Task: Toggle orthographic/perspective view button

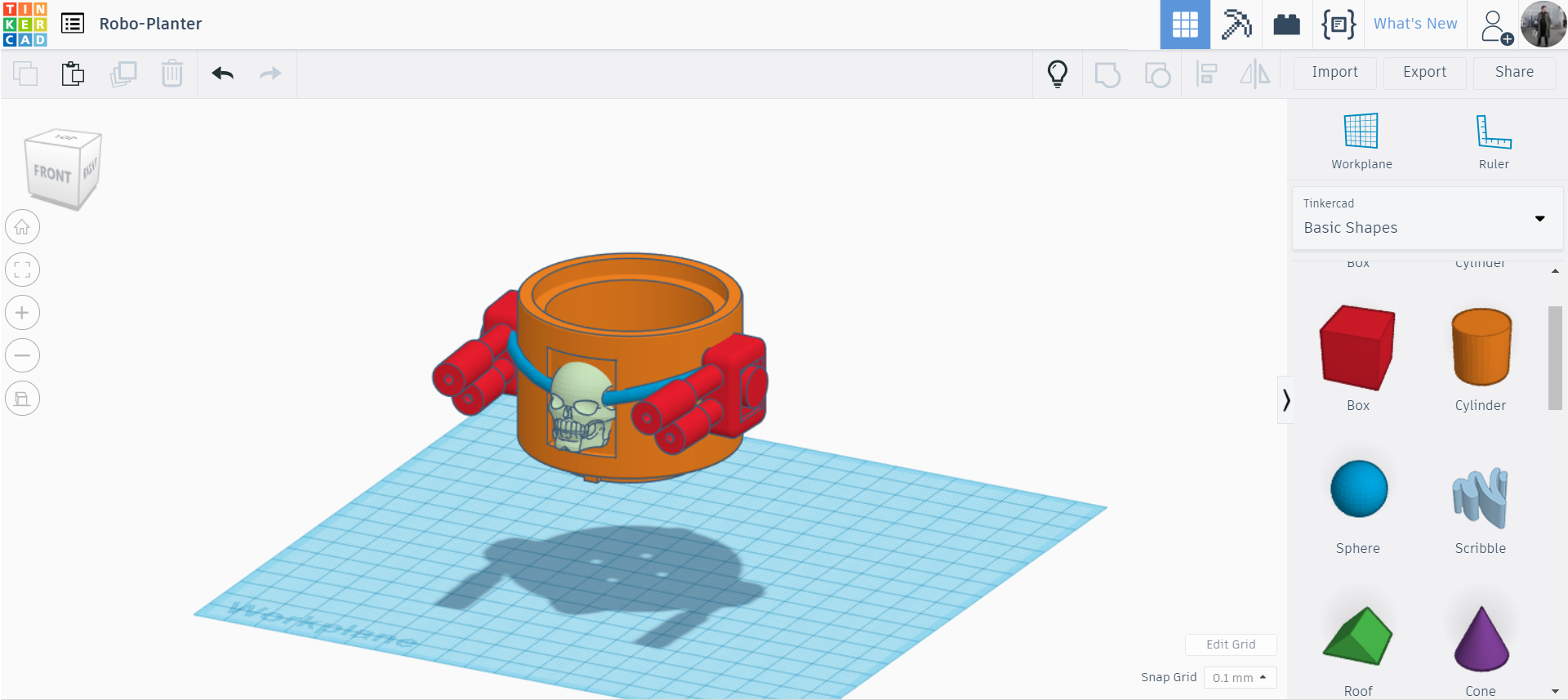Action: (x=22, y=399)
